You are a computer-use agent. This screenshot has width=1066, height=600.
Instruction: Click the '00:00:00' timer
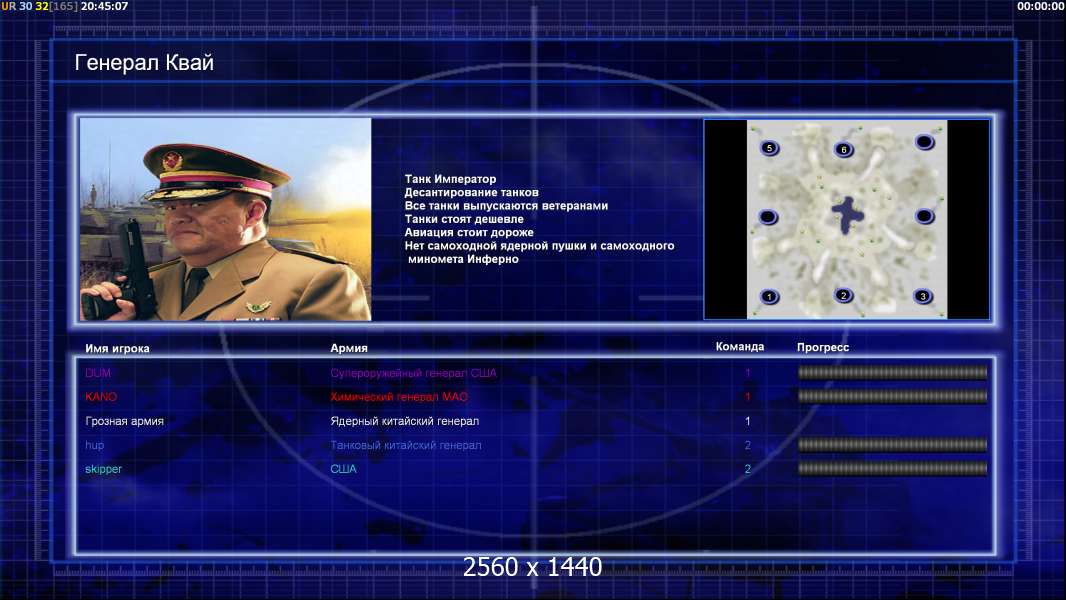tap(1040, 6)
